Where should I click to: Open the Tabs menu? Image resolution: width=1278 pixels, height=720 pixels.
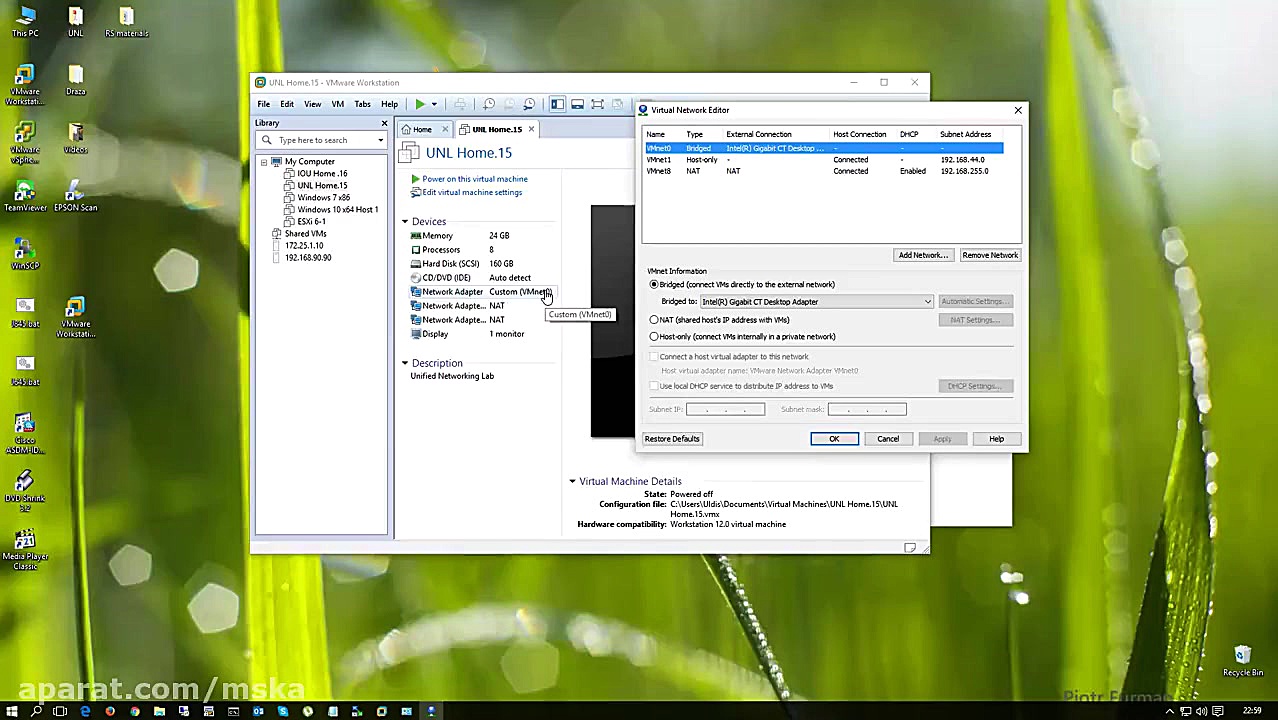[362, 104]
